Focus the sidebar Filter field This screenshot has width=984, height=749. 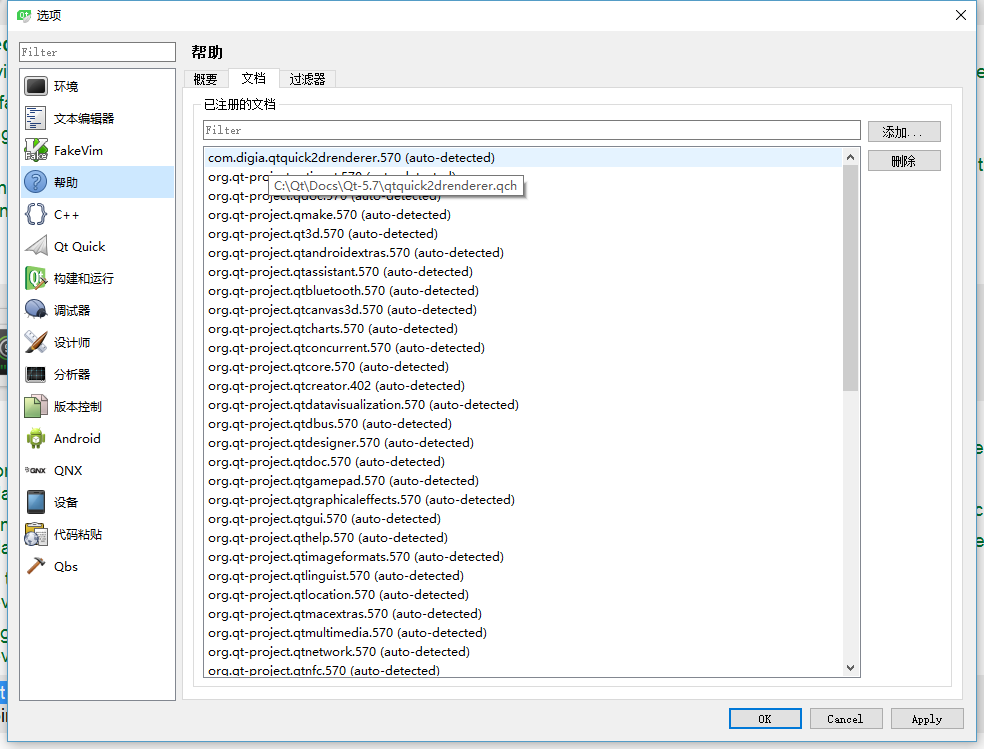tap(97, 52)
